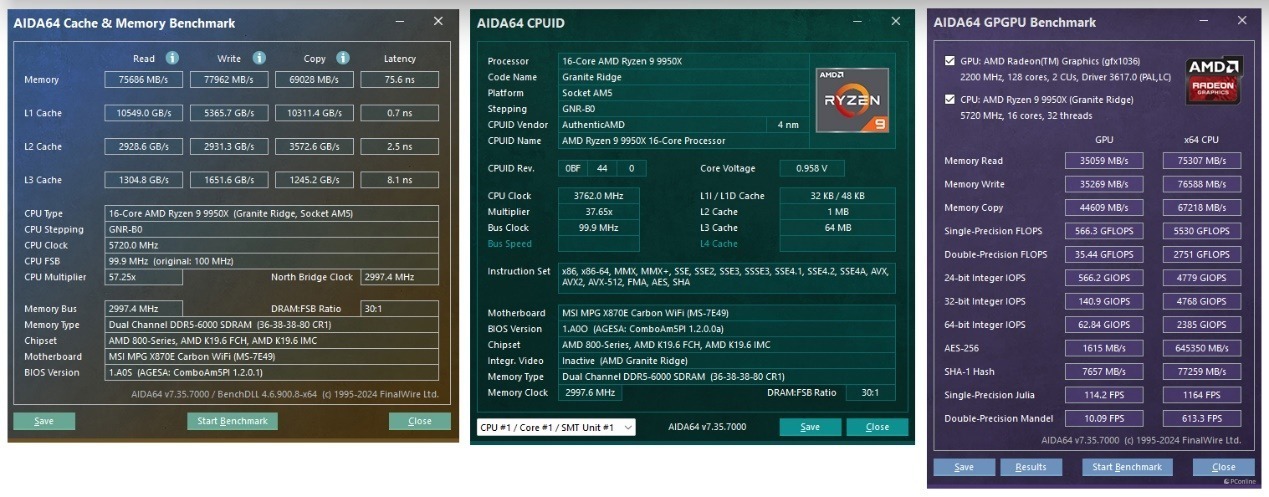
Task: Toggle the AMD Radeon GPU checkbox
Action: [950, 61]
